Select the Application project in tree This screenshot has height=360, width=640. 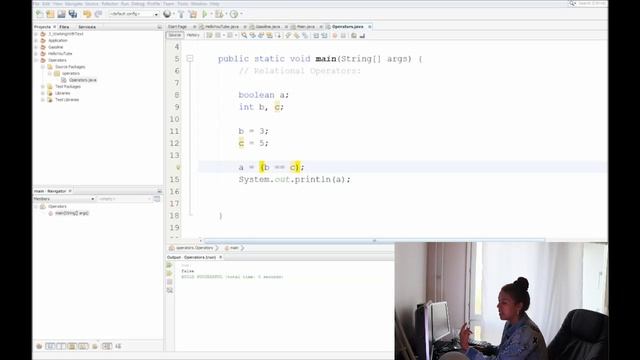pyautogui.click(x=58, y=40)
